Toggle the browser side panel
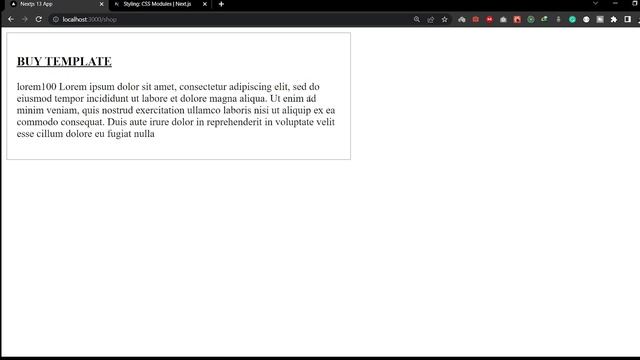 [627, 19]
